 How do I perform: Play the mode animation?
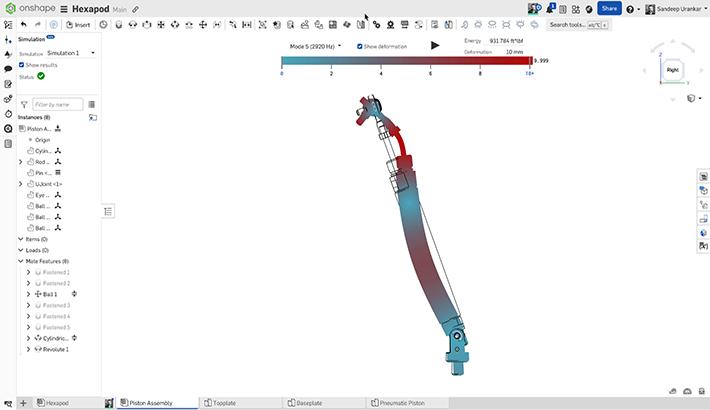click(x=435, y=45)
